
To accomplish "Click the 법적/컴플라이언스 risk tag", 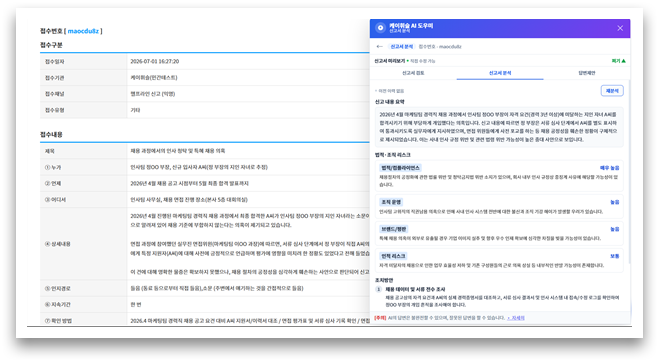I will tap(400, 168).
